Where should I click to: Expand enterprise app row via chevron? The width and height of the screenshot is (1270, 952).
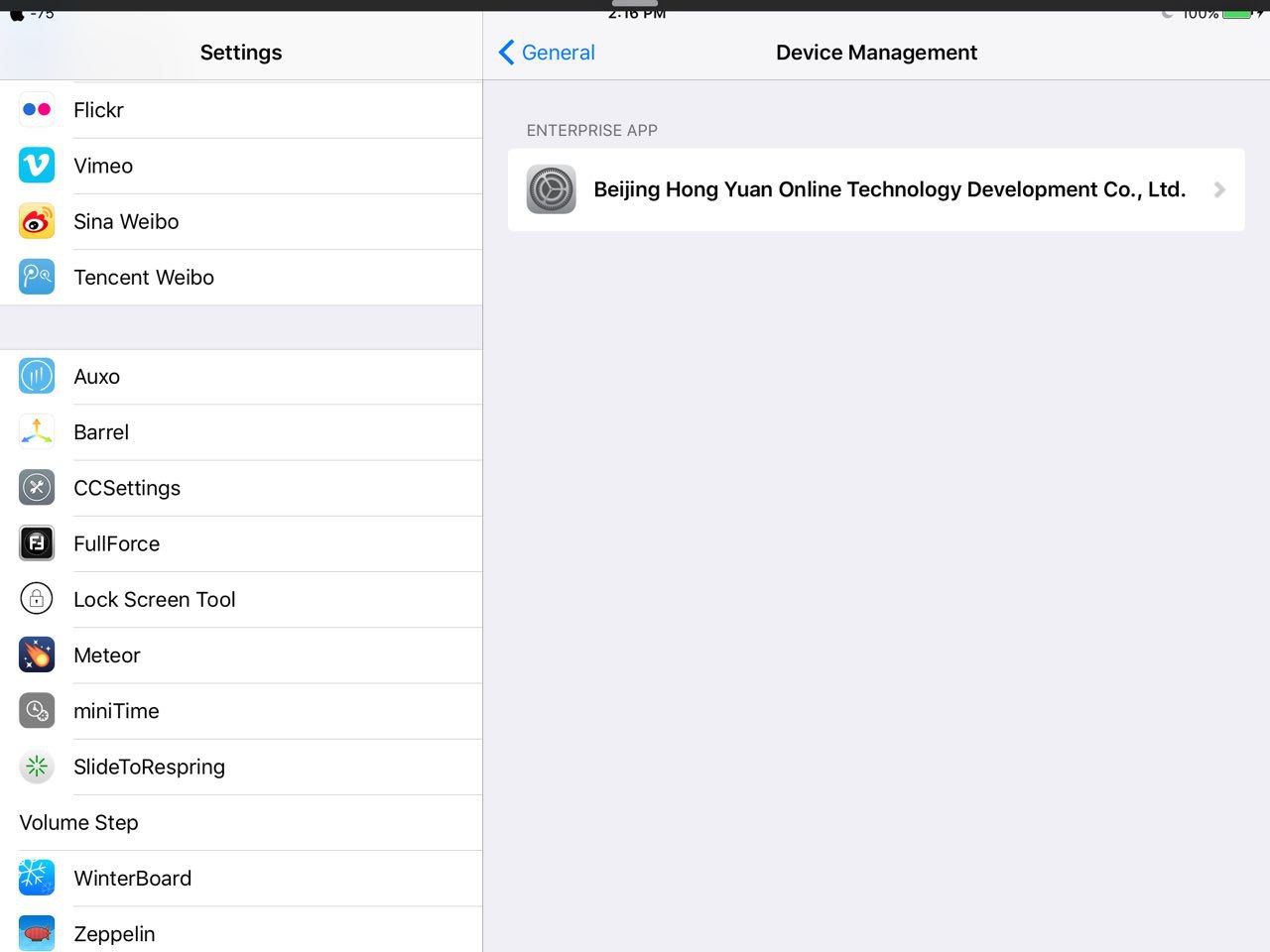[1219, 189]
